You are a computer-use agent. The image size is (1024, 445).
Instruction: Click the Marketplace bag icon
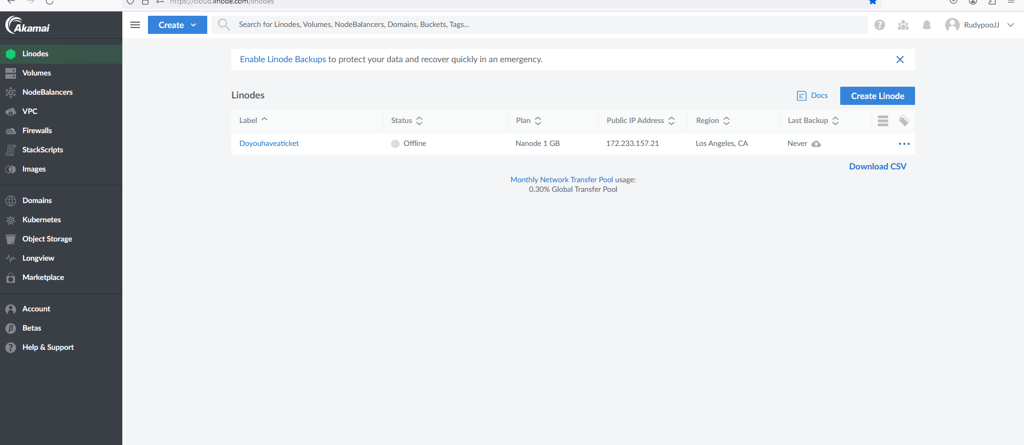pyautogui.click(x=10, y=277)
